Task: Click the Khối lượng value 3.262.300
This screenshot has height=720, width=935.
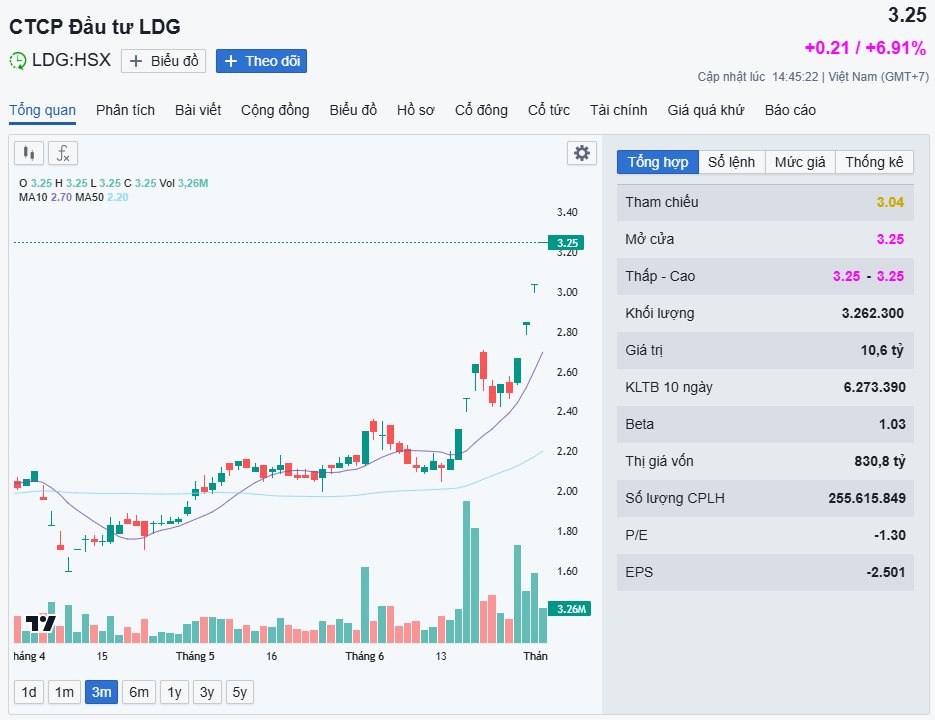Action: point(873,313)
